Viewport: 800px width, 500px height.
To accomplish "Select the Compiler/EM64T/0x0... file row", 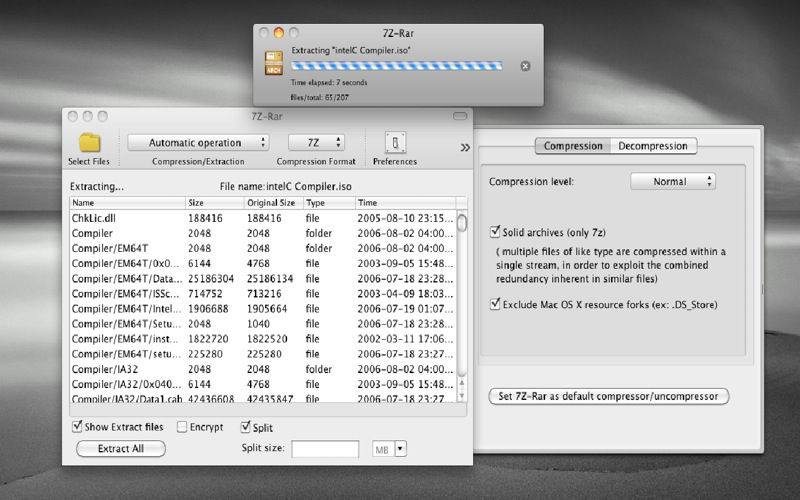I will [x=263, y=263].
